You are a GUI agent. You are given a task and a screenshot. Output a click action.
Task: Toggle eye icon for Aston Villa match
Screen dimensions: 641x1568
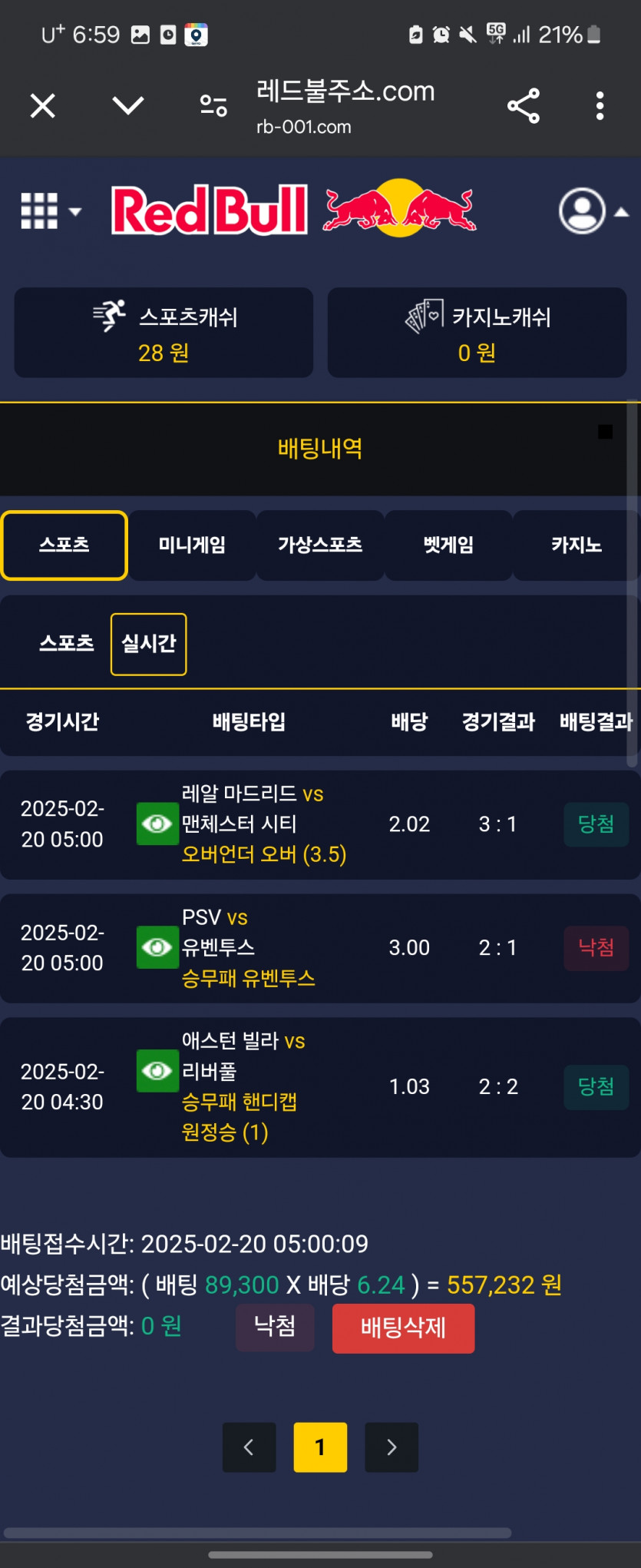point(157,1070)
